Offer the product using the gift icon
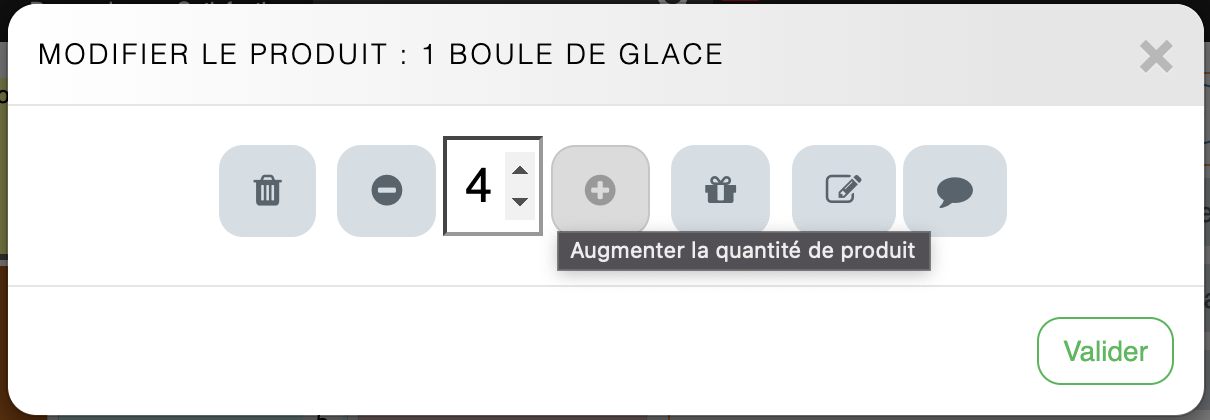 point(720,191)
